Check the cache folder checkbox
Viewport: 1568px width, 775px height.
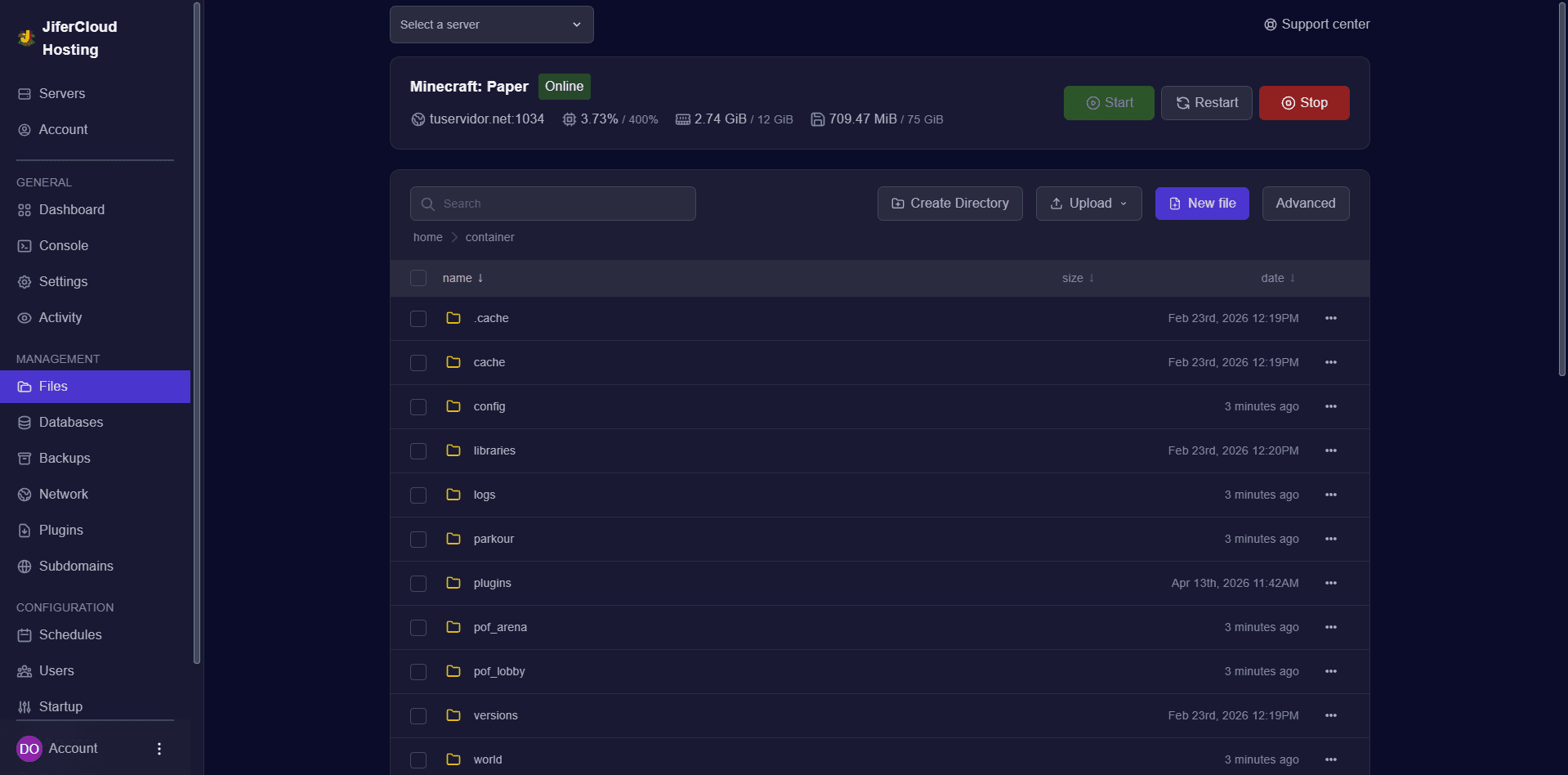click(x=418, y=362)
